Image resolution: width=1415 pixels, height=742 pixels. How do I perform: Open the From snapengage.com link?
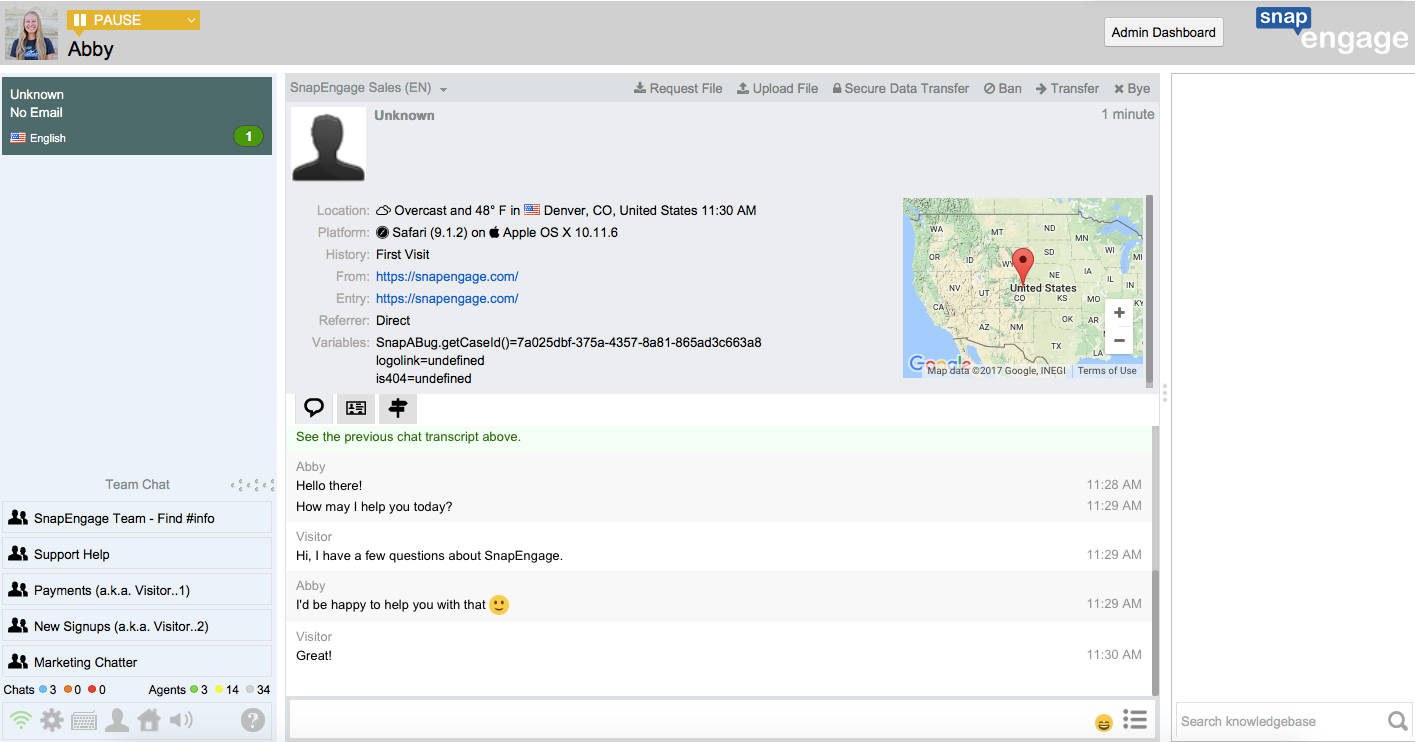point(447,276)
